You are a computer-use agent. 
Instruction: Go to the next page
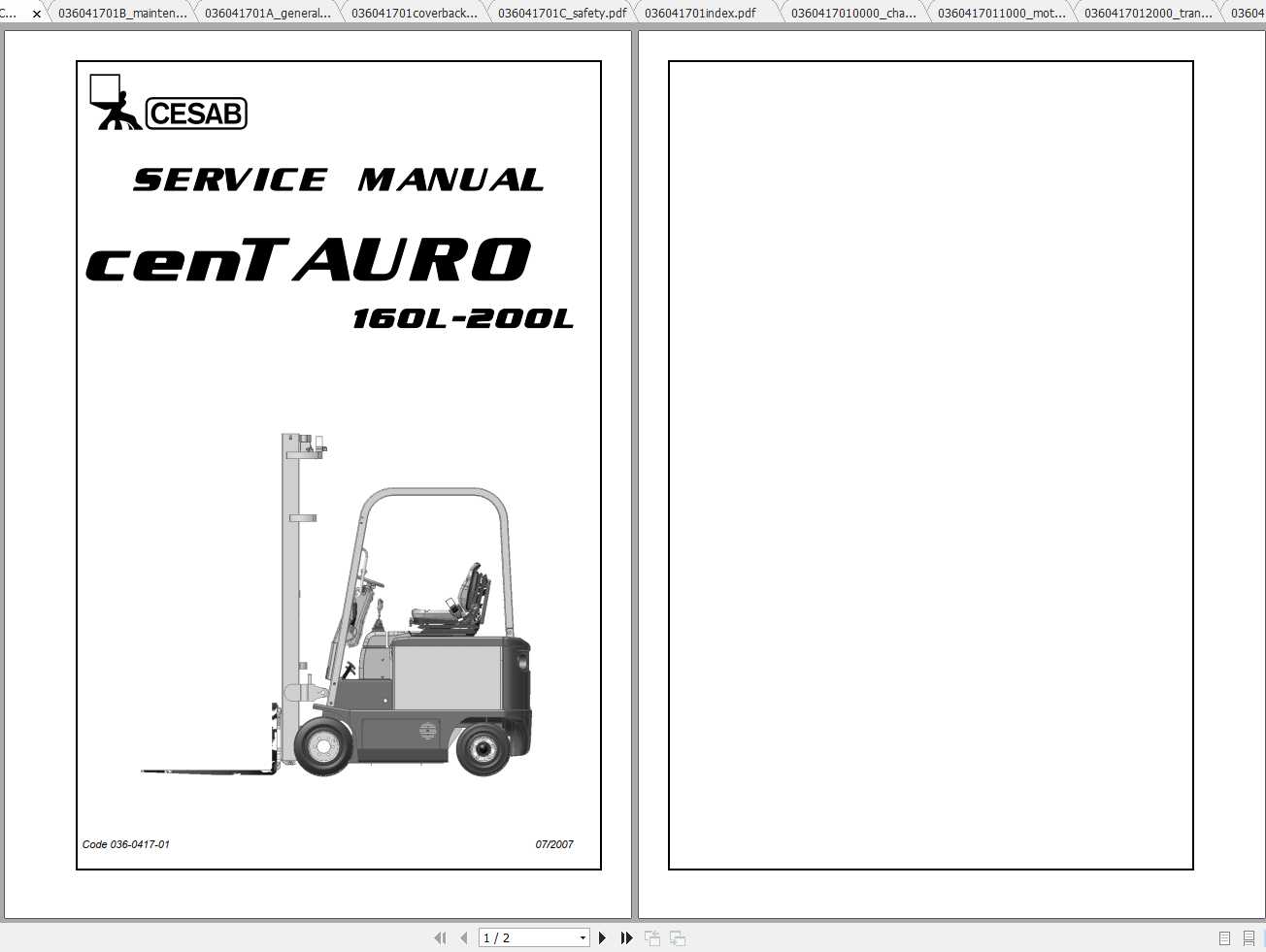[602, 937]
